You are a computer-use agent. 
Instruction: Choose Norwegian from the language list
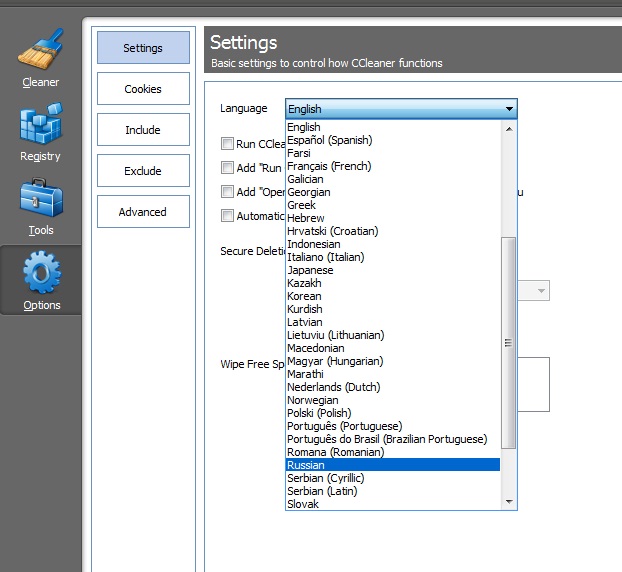(x=393, y=400)
